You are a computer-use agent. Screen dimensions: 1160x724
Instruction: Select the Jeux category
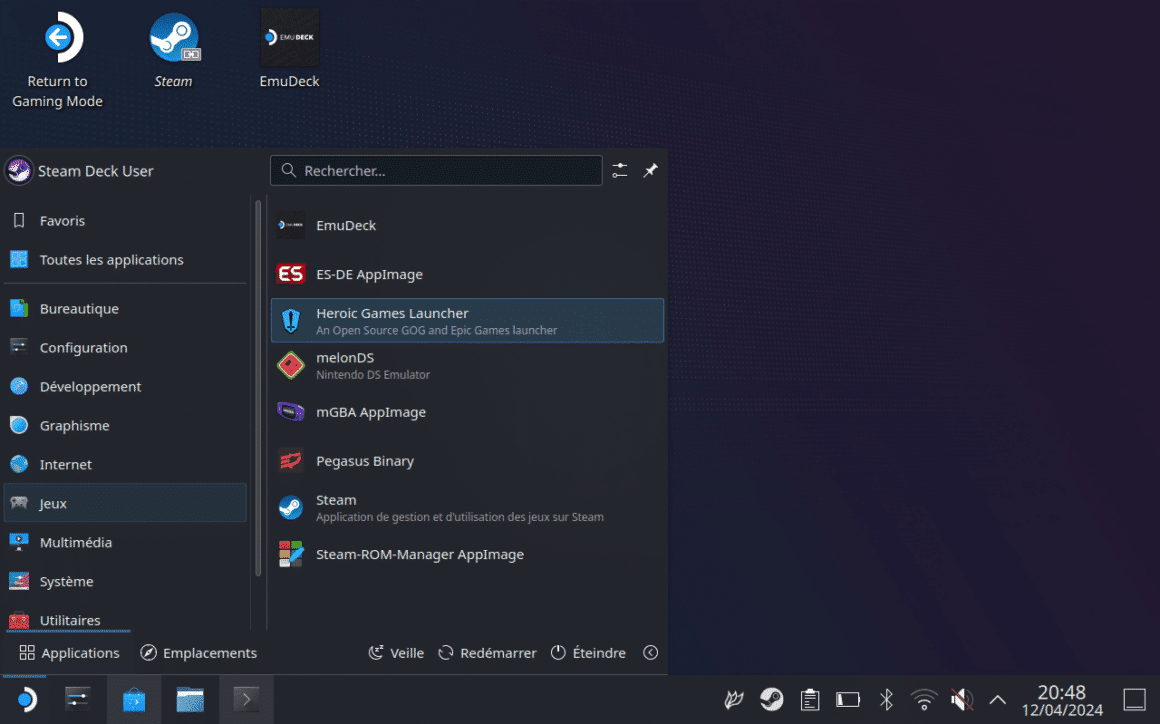point(125,504)
